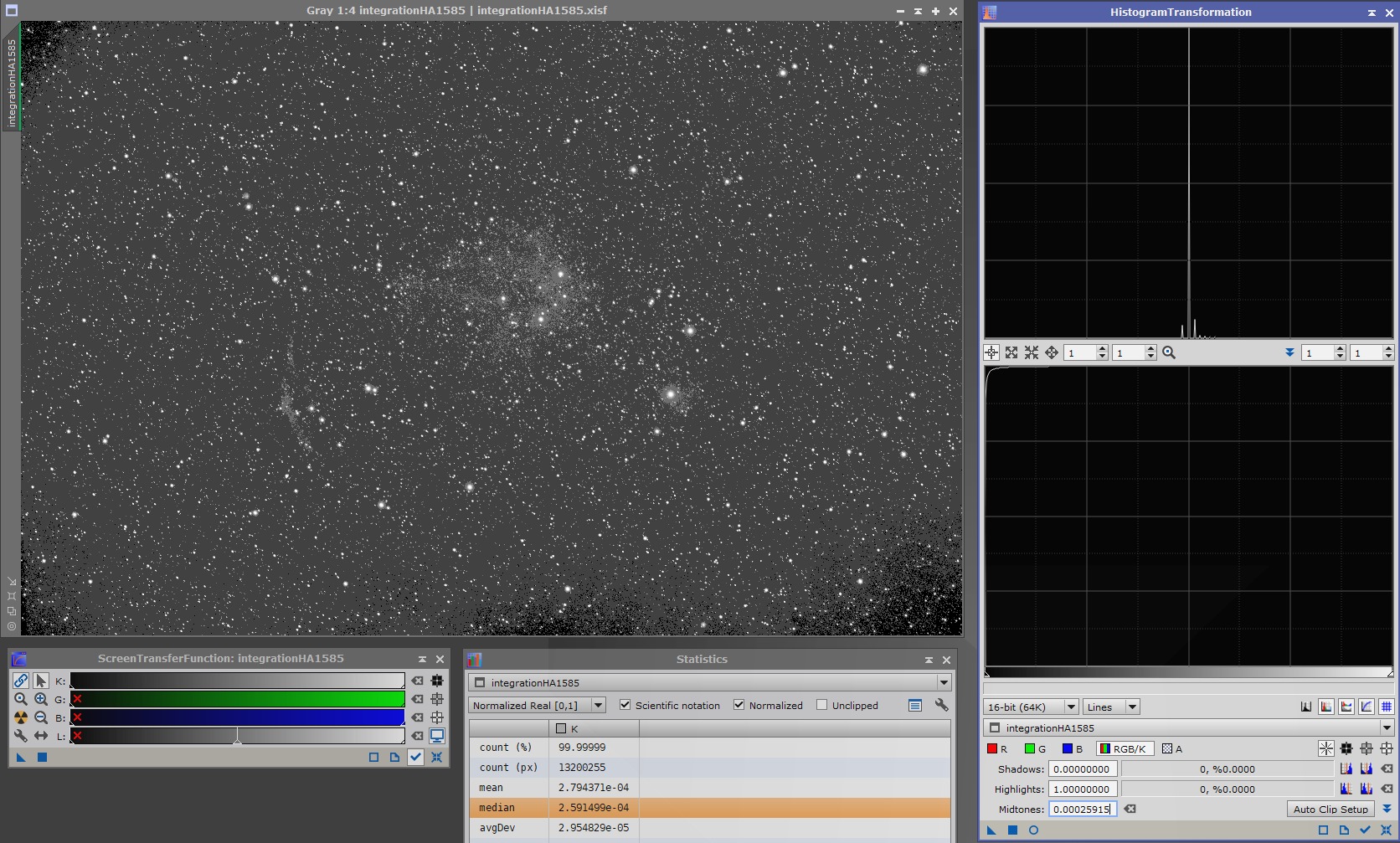This screenshot has width=1400, height=843.
Task: Reset the ScreenTransferFunction instance
Action: pos(436,758)
